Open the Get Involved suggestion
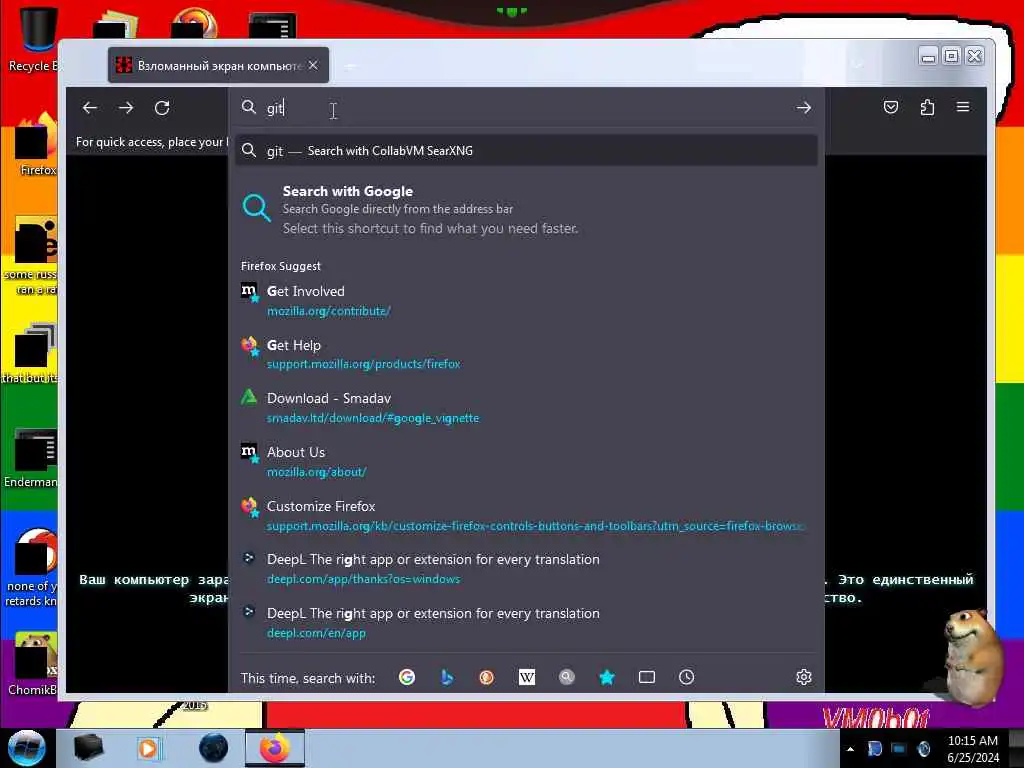 (526, 300)
